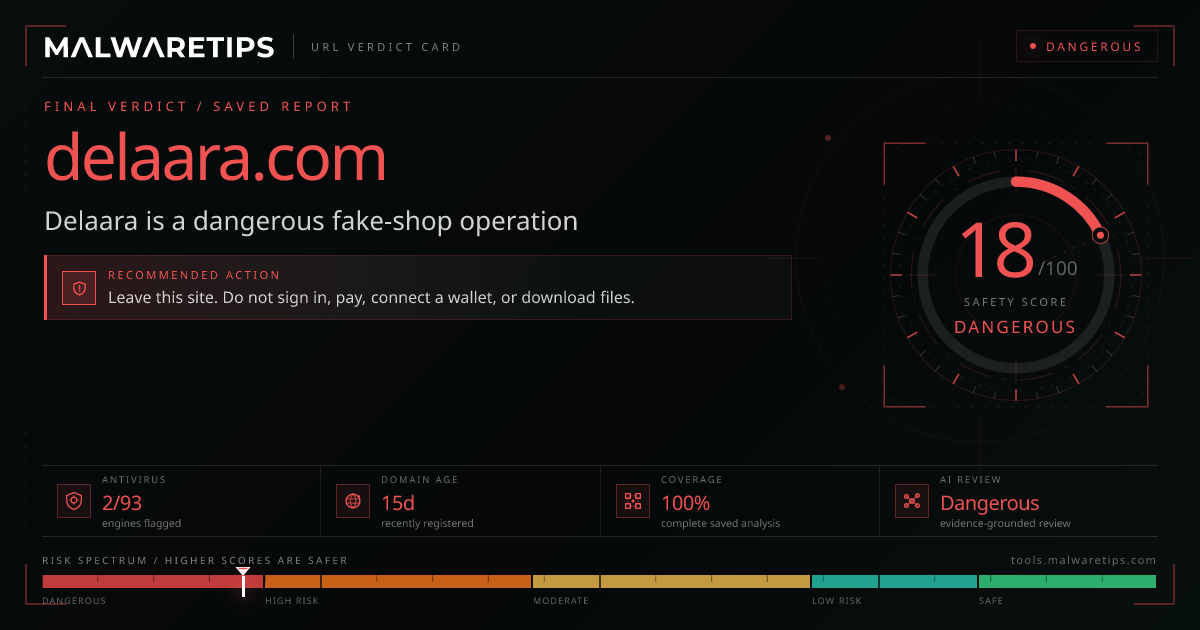Image resolution: width=1200 pixels, height=630 pixels.
Task: Click the 'engines flagged' caption
Action: [x=141, y=523]
